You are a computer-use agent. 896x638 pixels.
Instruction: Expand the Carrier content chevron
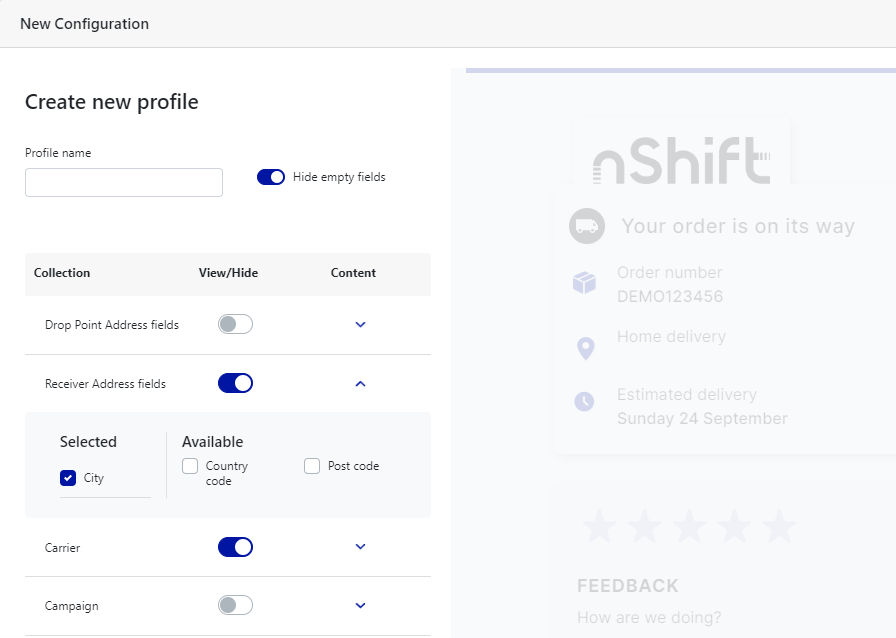click(361, 547)
